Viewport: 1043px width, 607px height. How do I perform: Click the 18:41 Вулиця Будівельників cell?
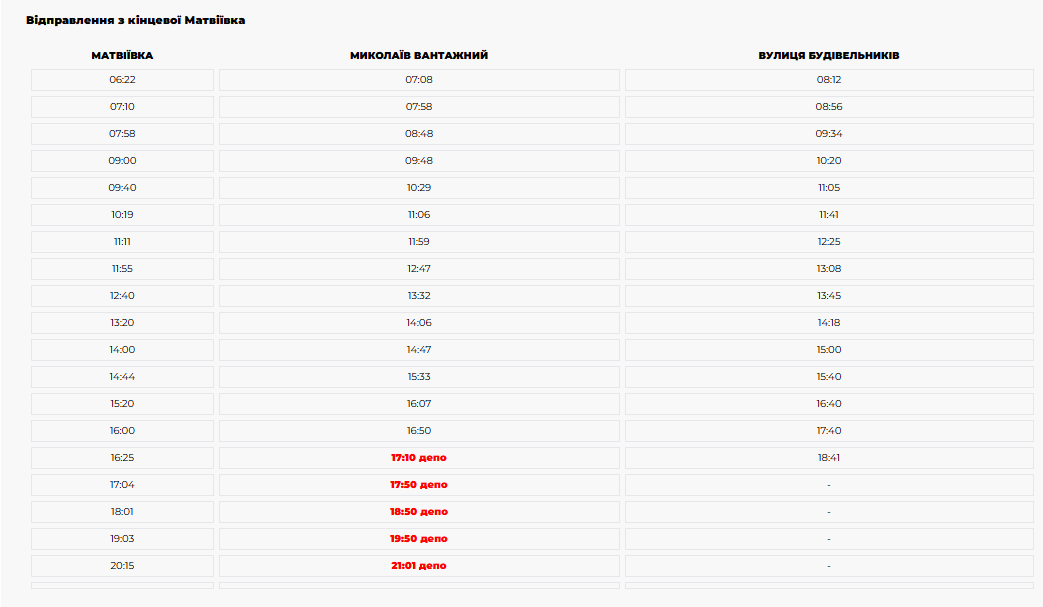829,458
